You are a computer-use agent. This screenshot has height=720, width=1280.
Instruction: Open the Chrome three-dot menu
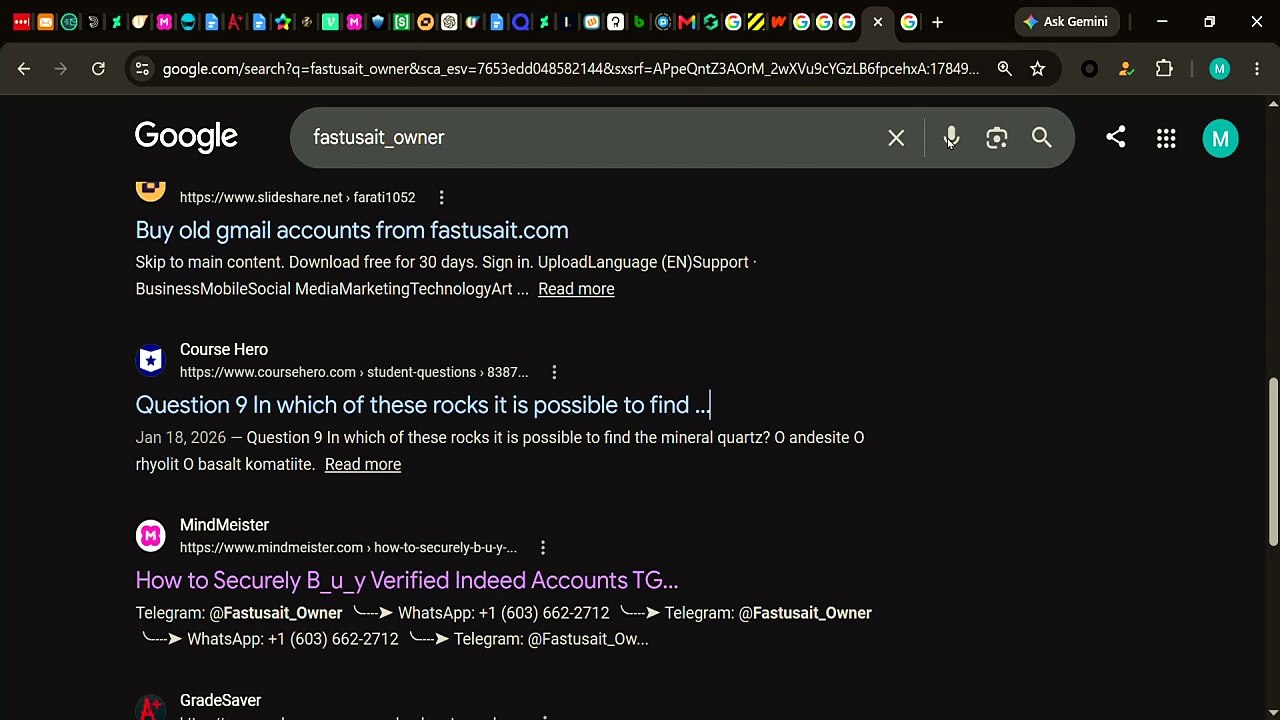[1257, 69]
